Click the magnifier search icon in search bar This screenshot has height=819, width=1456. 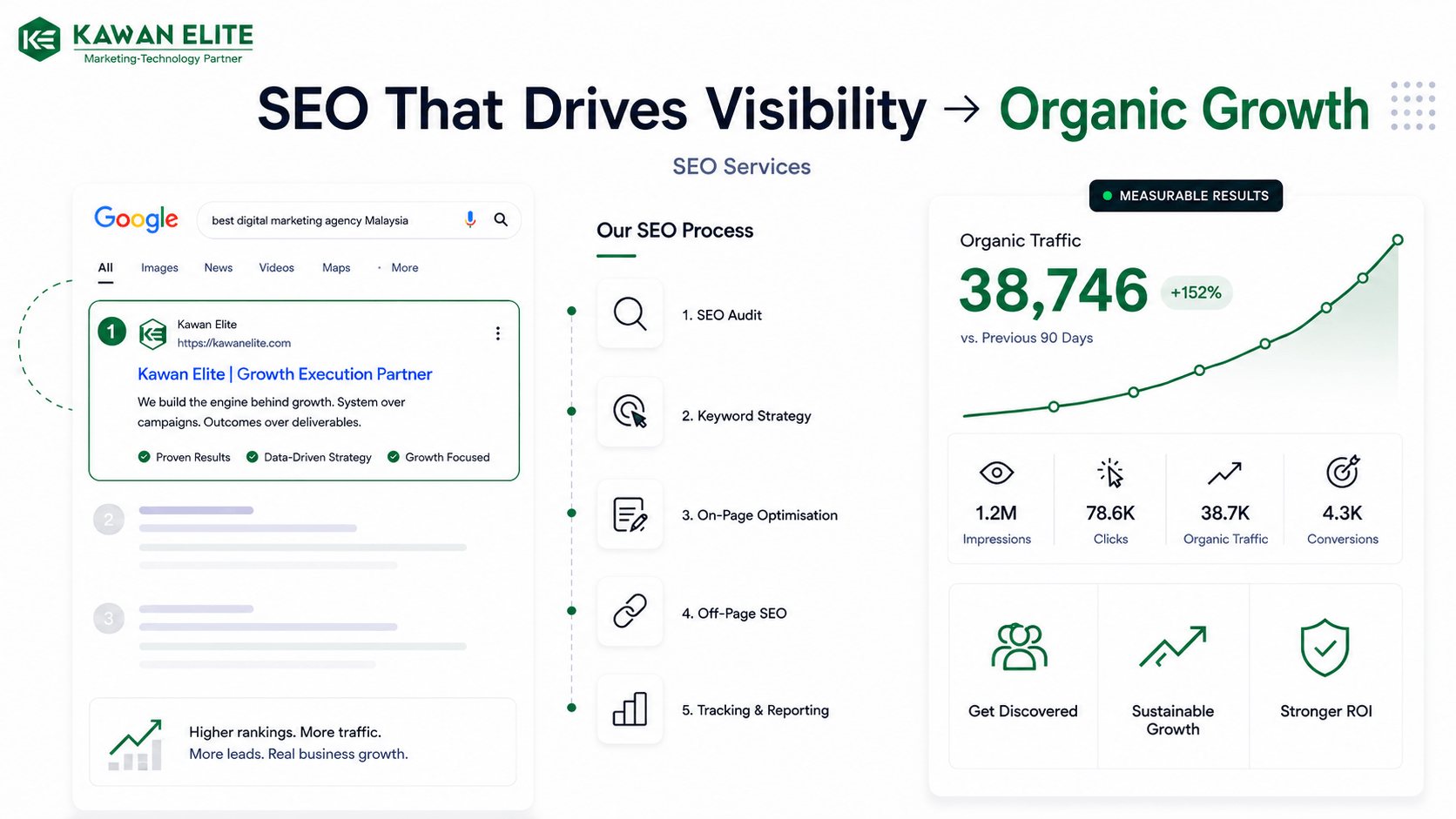pyautogui.click(x=501, y=219)
